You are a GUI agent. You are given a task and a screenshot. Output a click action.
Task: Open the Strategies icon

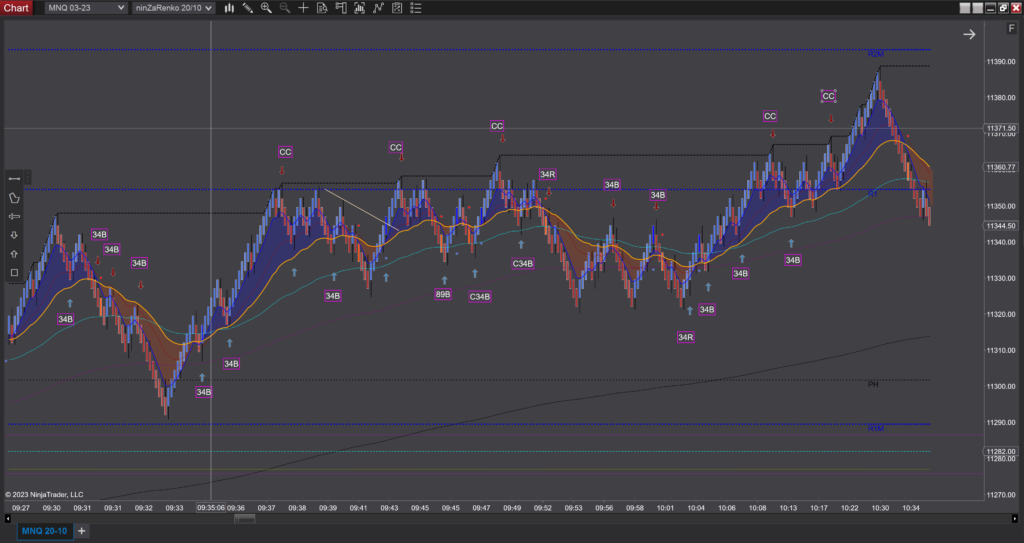(x=396, y=8)
